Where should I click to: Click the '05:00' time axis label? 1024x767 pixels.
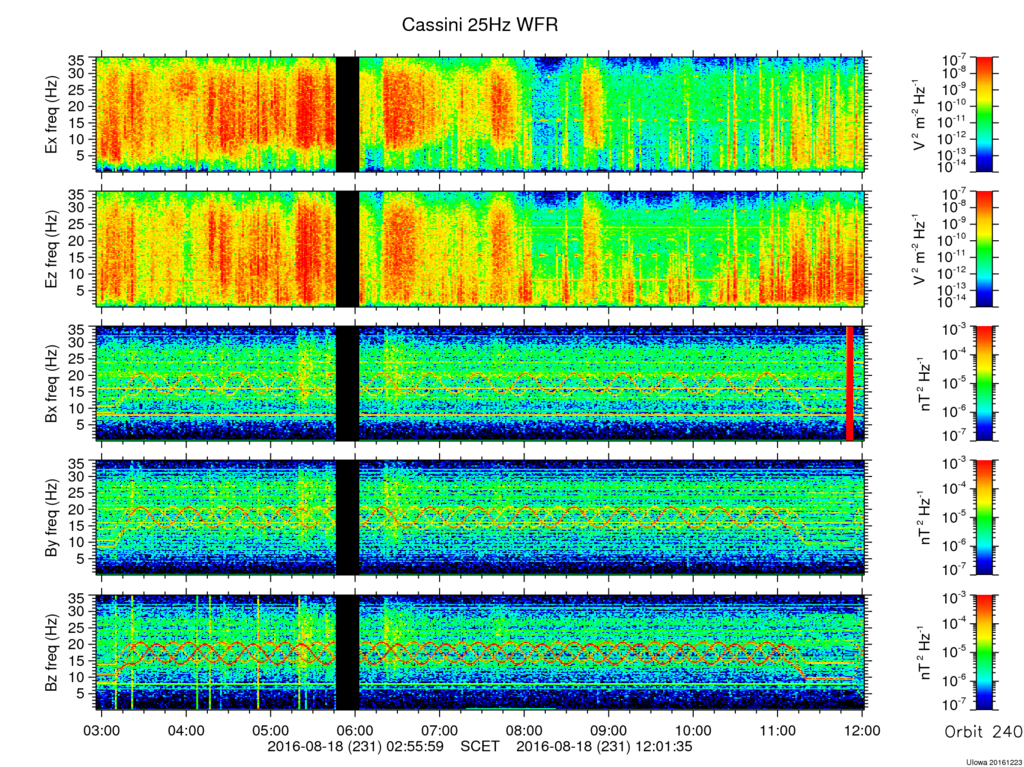270,728
